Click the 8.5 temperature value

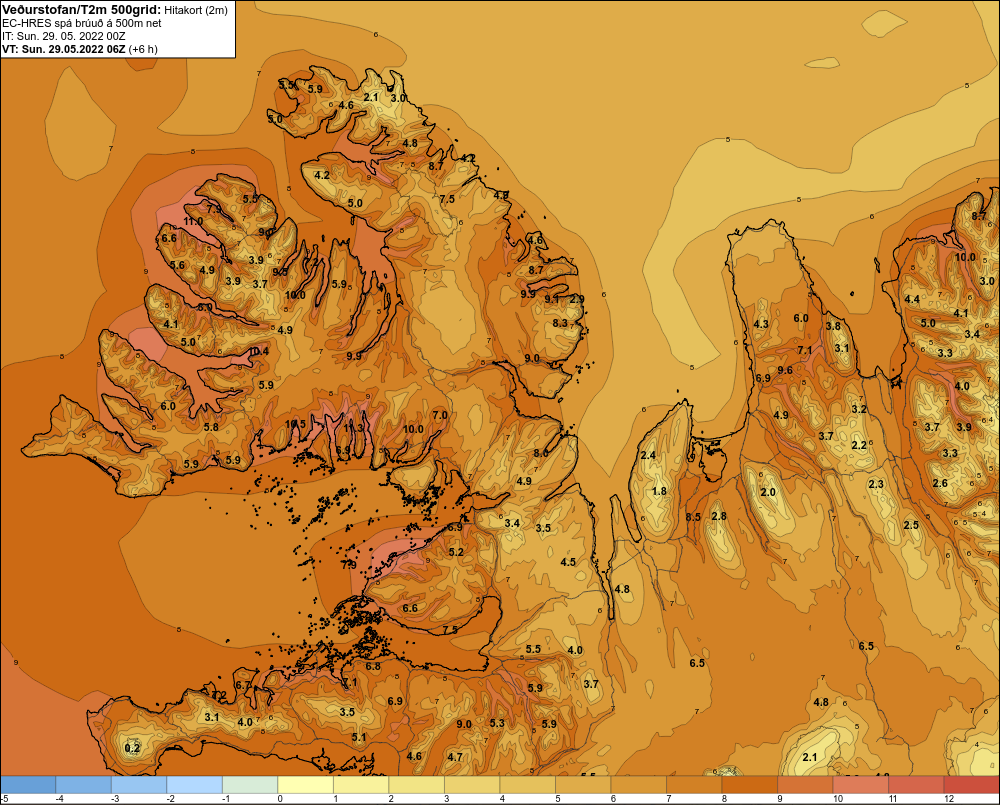click(x=693, y=517)
